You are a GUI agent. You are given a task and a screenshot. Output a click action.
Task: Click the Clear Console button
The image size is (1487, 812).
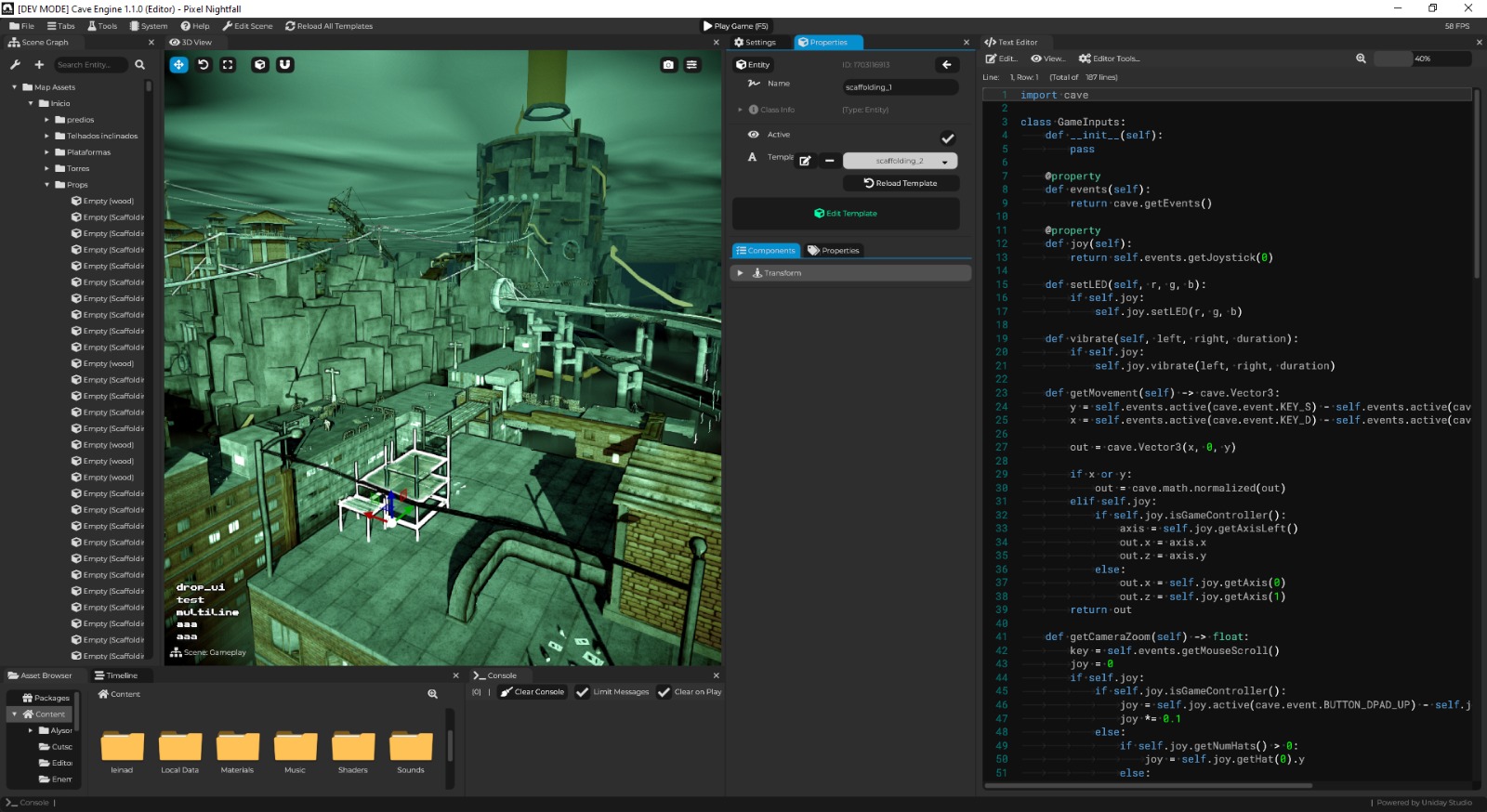tap(533, 692)
